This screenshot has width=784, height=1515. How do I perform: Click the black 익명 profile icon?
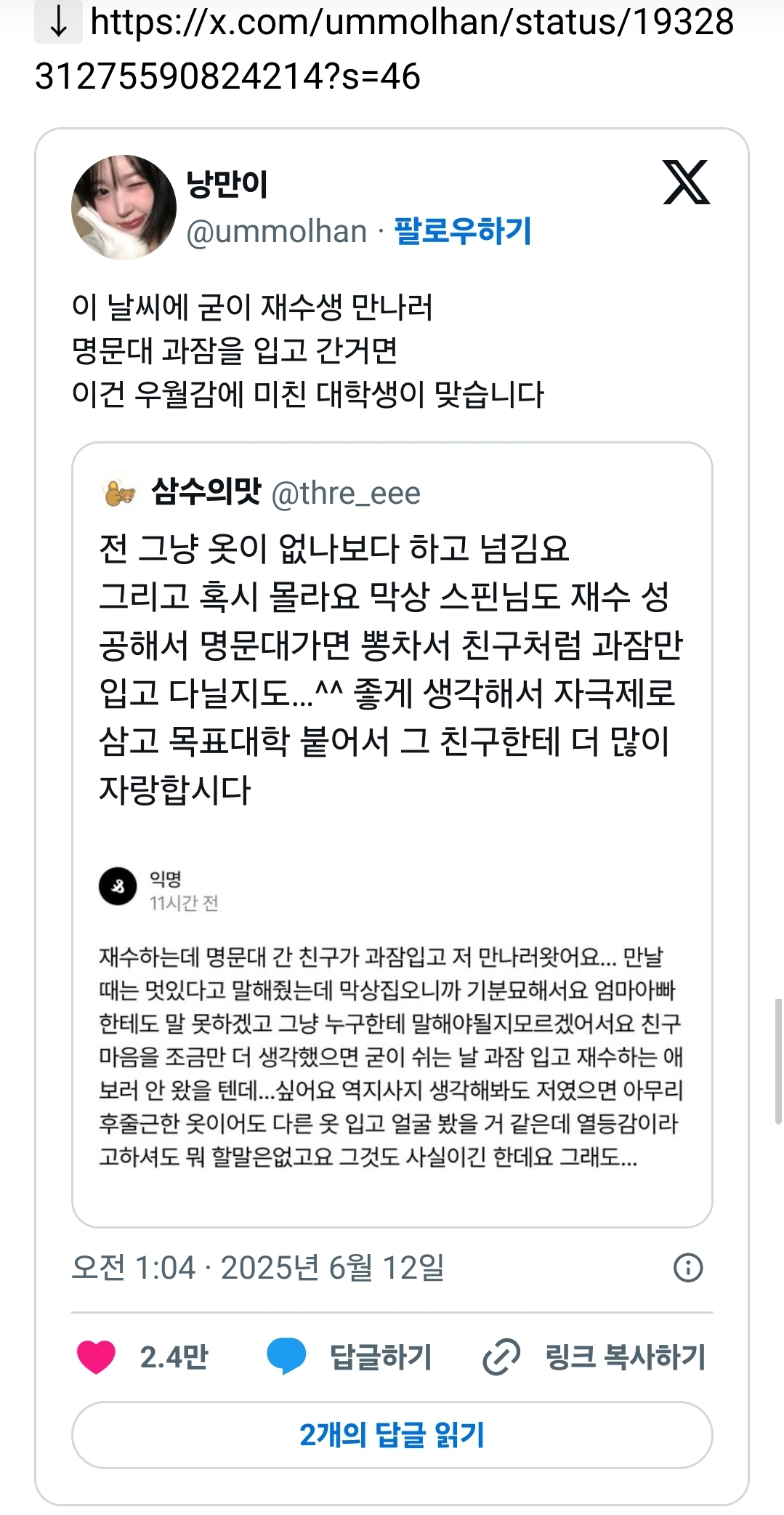tap(118, 886)
